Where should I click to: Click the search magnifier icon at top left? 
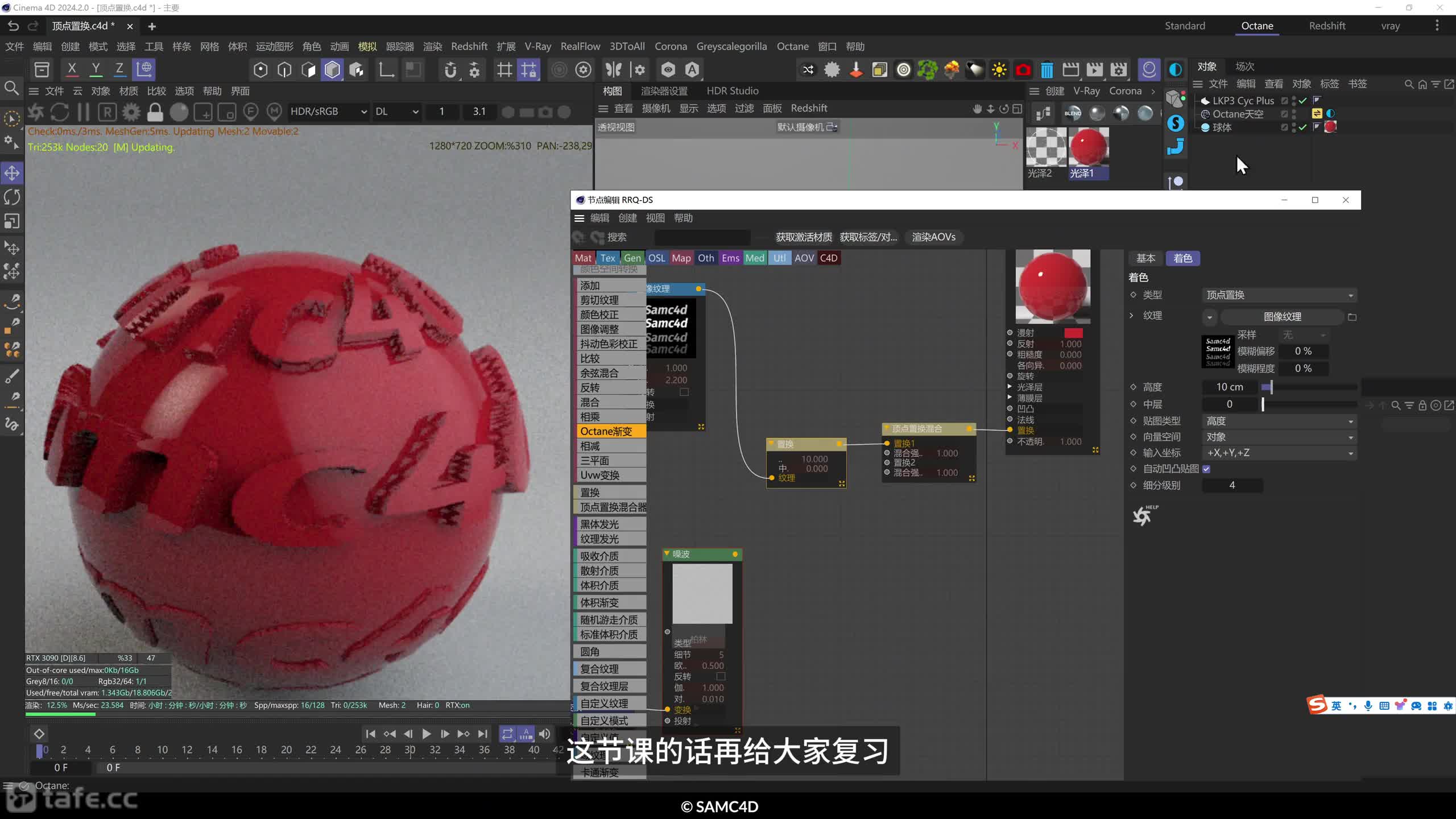(x=11, y=88)
